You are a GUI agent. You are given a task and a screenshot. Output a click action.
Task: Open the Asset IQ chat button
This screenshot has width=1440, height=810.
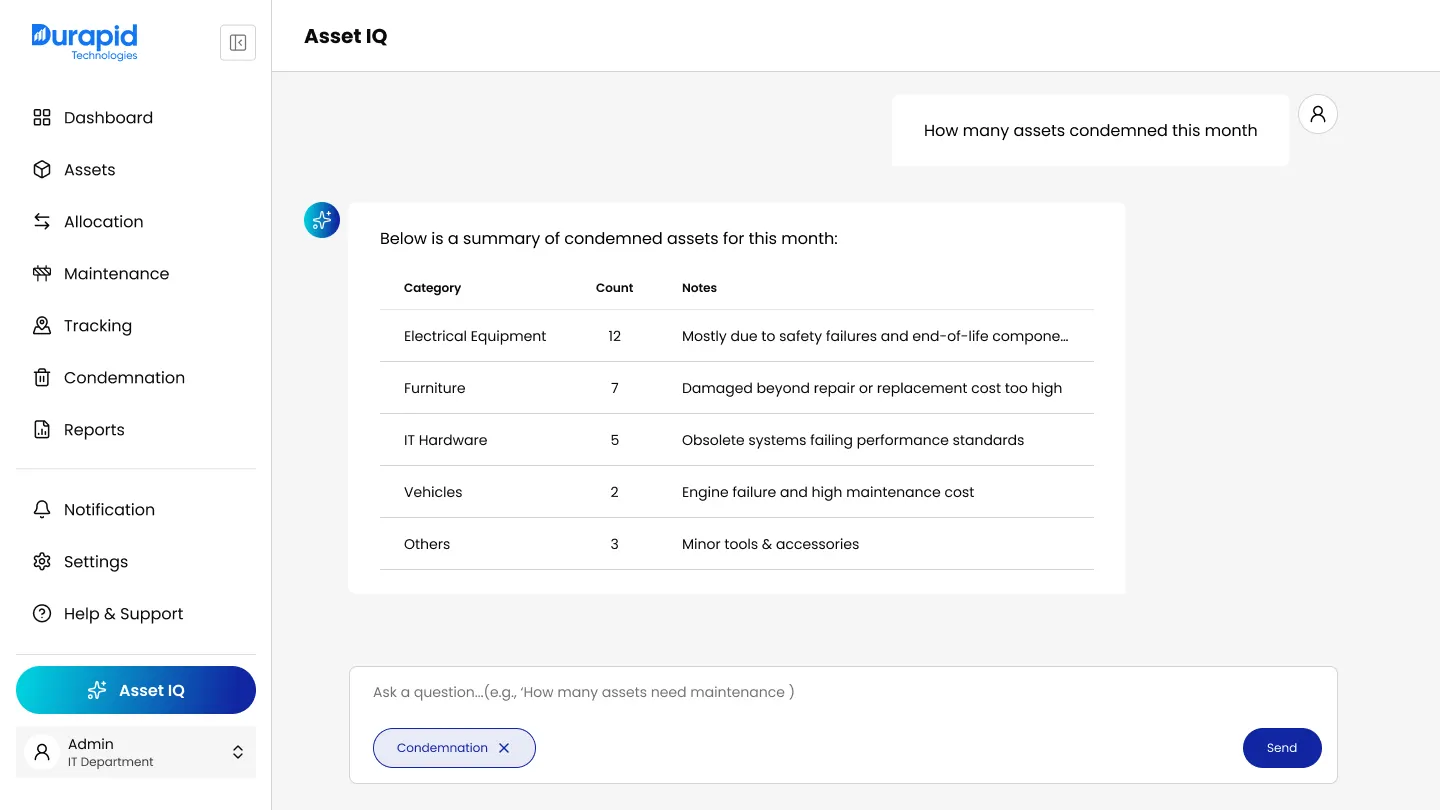(136, 690)
